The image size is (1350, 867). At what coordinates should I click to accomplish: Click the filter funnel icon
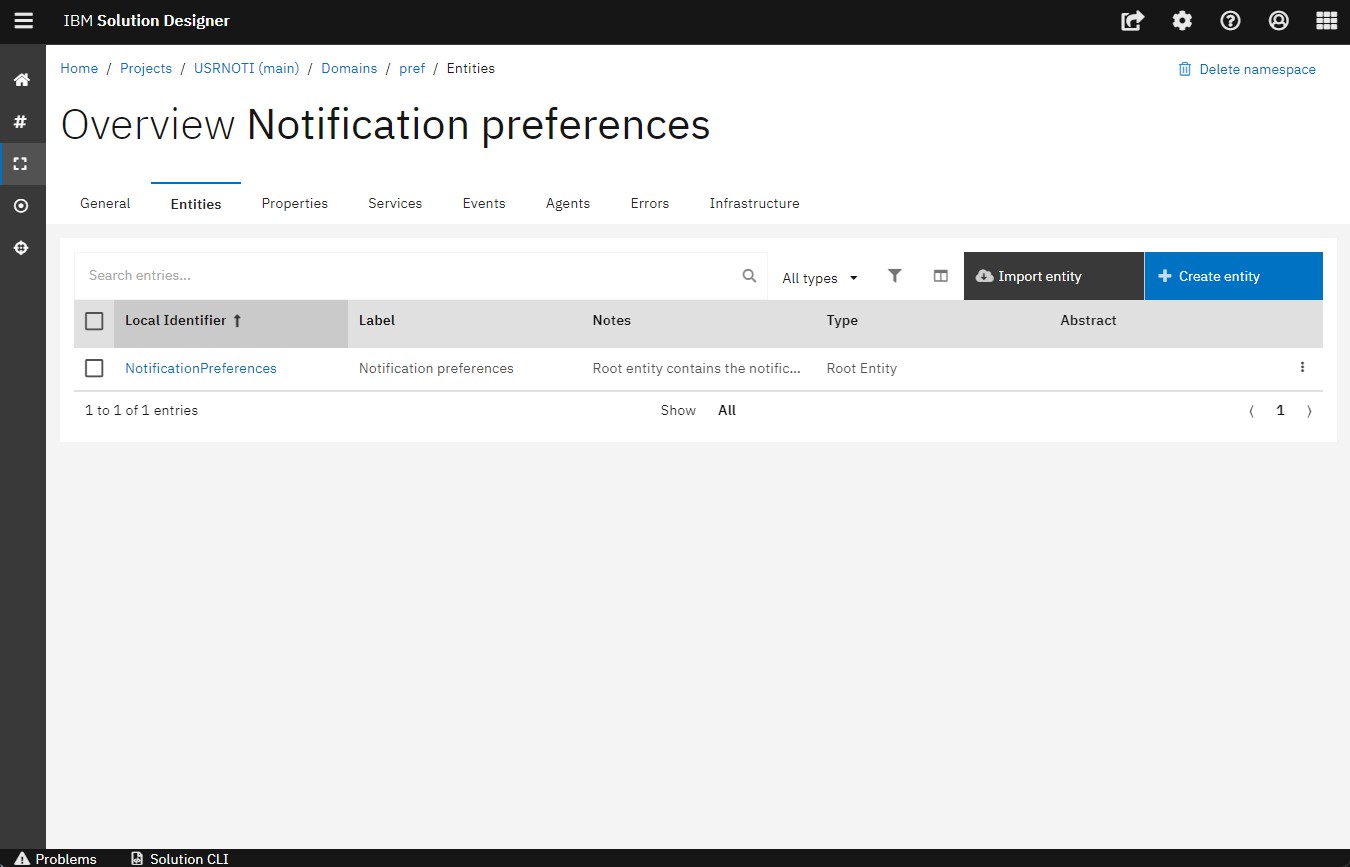[895, 276]
